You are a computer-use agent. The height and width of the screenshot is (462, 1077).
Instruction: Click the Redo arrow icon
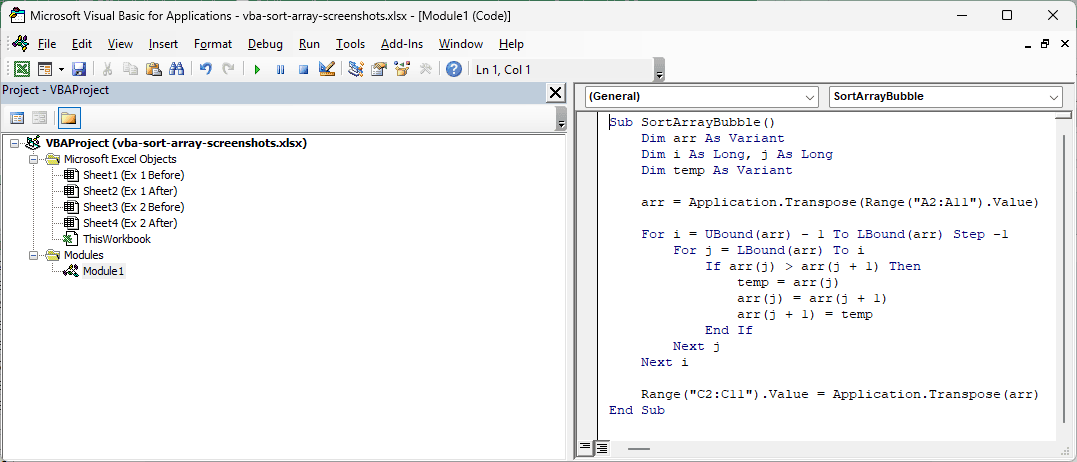(x=228, y=69)
